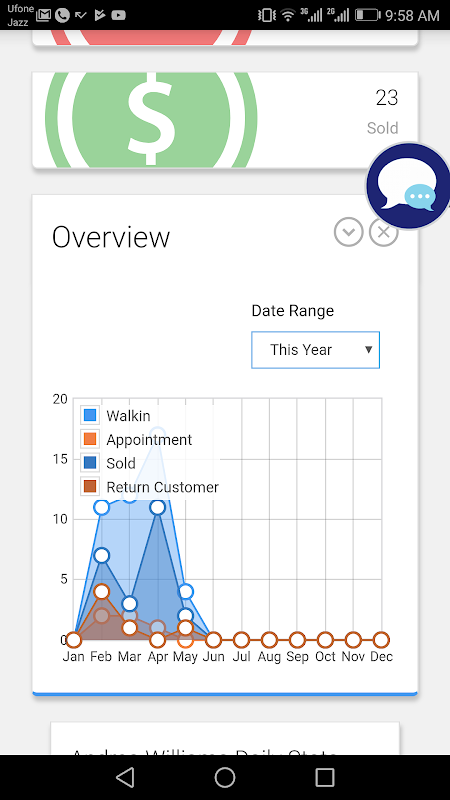Toggle Sold series legend swatch

click(90, 463)
